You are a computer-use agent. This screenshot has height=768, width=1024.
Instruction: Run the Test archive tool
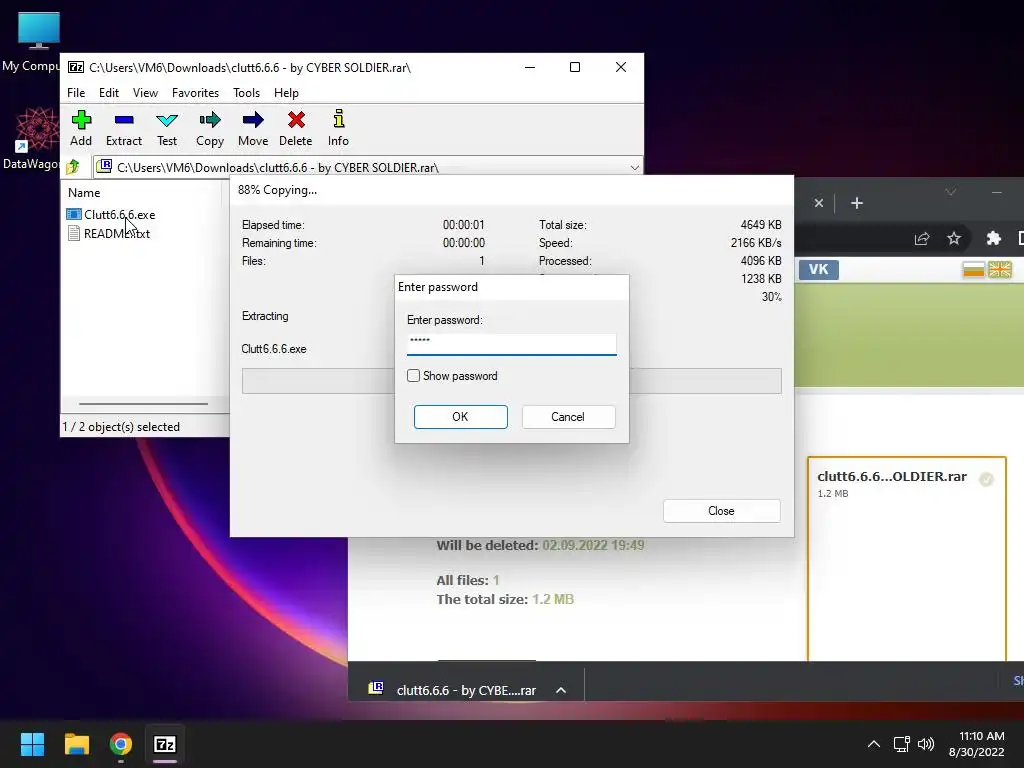point(167,129)
